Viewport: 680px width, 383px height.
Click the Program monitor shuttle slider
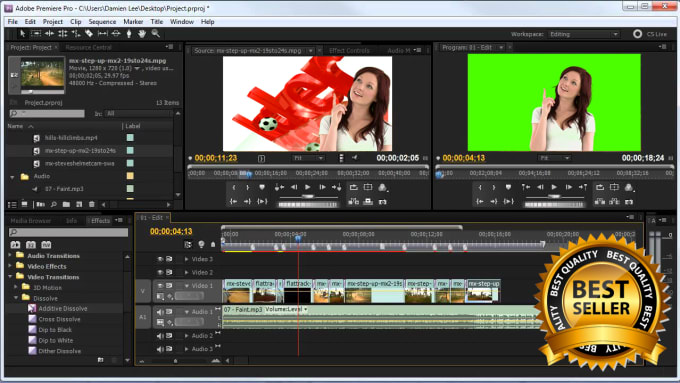[x=554, y=196]
